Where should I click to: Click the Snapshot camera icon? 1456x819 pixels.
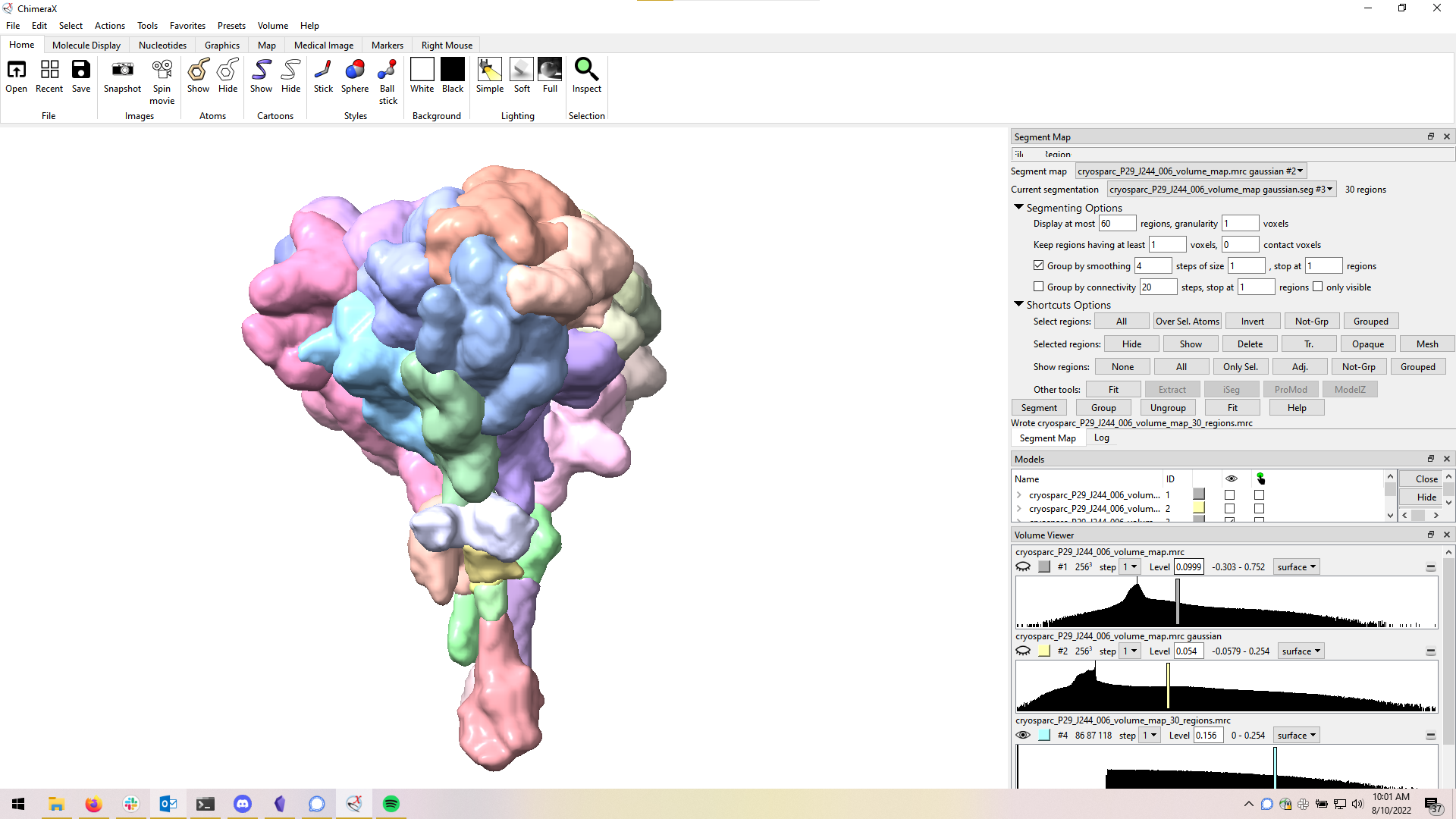(x=122, y=70)
